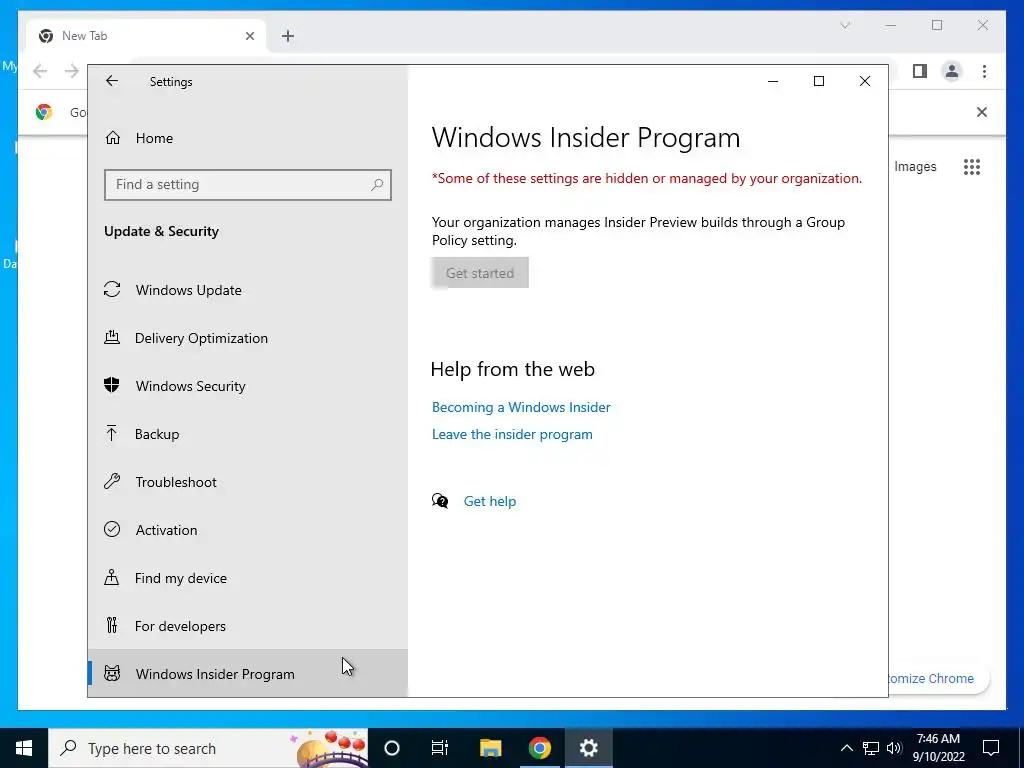Click the Delivery Optimization icon
Image resolution: width=1024 pixels, height=768 pixels.
pos(112,338)
